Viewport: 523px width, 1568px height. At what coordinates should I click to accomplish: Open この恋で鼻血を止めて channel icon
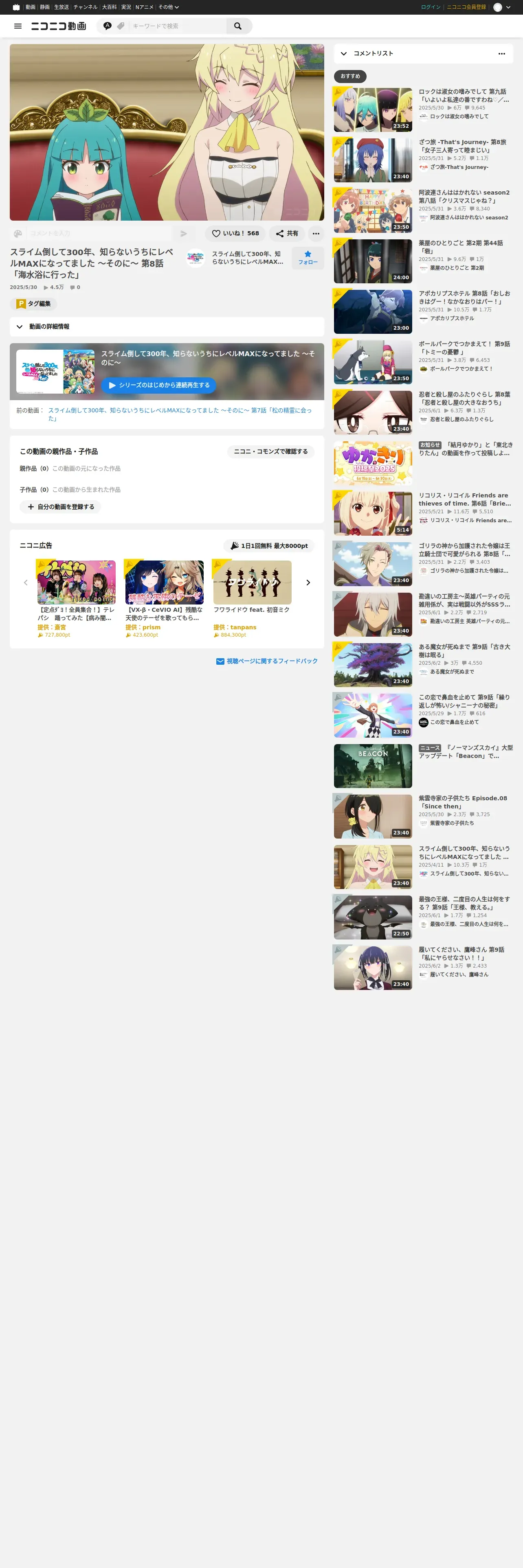pyautogui.click(x=423, y=723)
